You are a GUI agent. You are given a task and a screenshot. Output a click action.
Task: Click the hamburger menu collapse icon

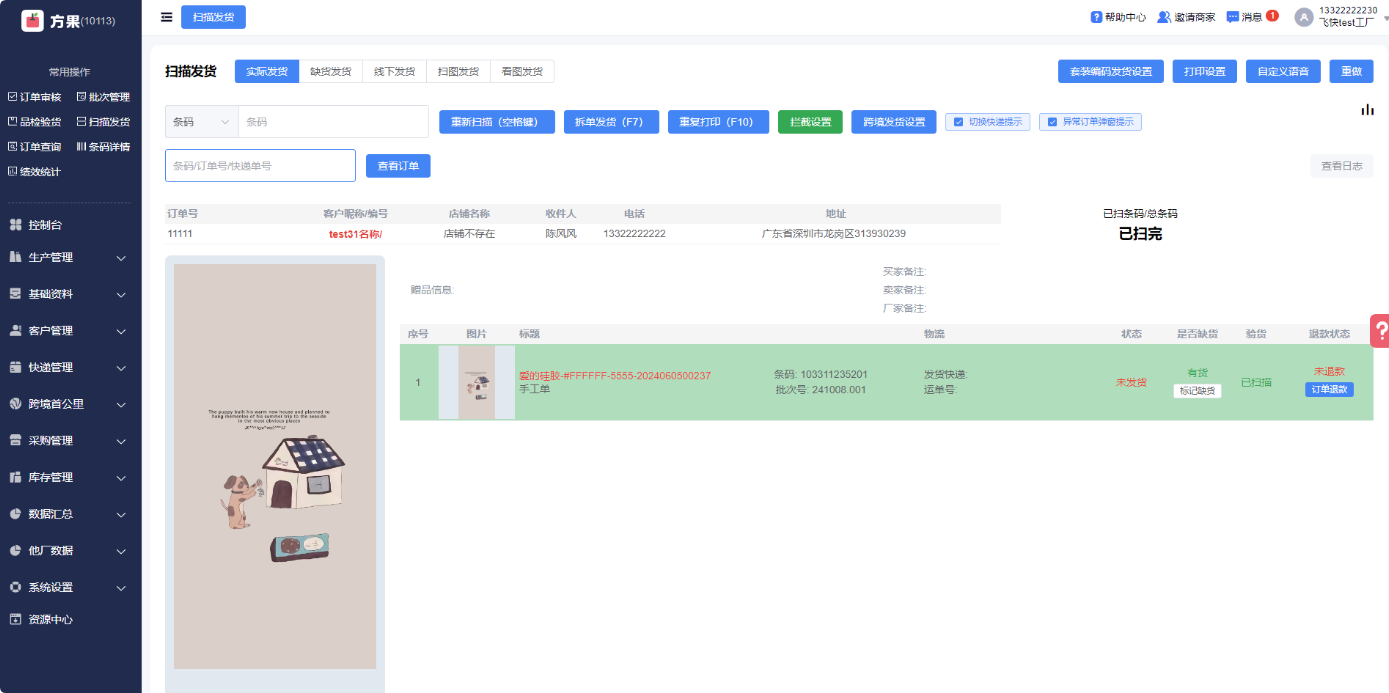coord(166,17)
